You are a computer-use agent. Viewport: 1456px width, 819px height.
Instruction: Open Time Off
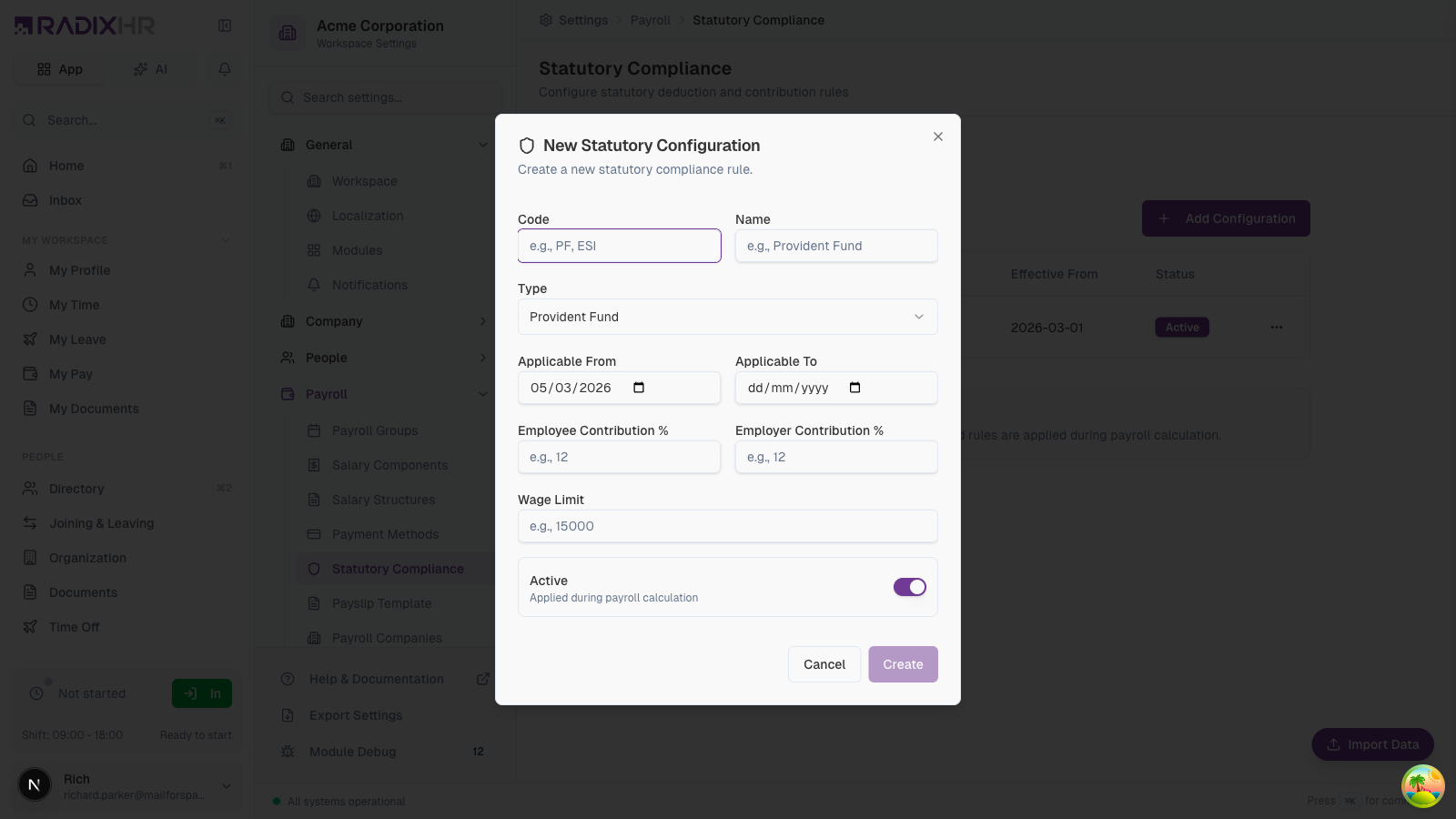126,627
